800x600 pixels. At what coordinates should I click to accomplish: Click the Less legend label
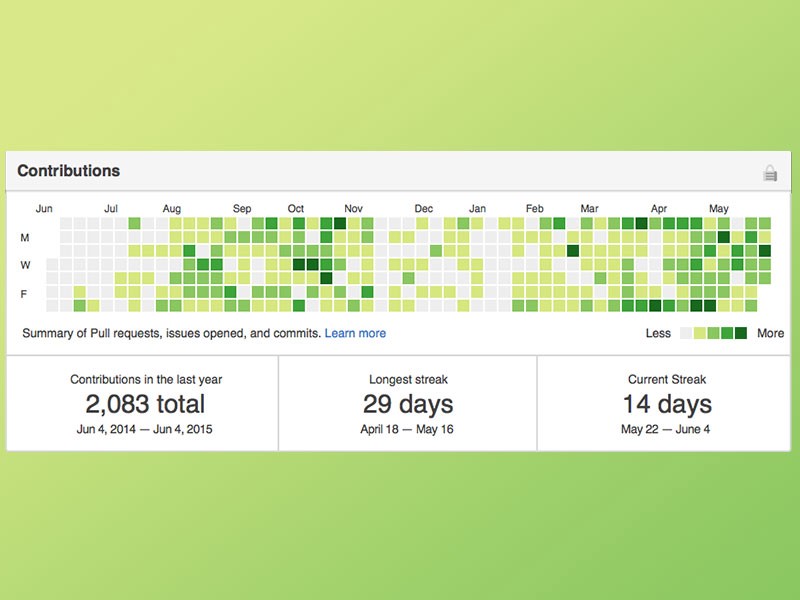658,333
